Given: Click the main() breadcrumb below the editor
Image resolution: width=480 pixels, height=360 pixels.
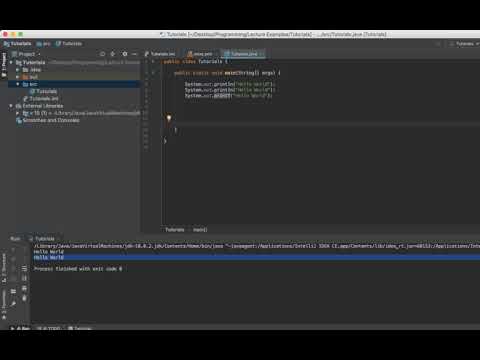Looking at the screenshot, I should (200, 230).
